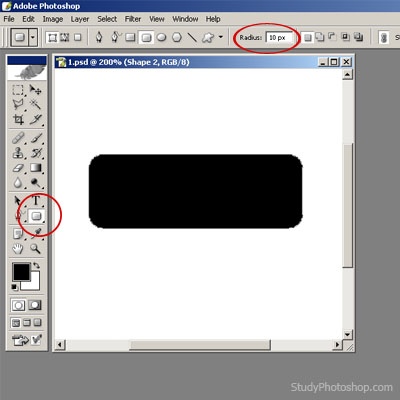400x400 pixels.
Task: Enable Shape Layers mode
Action: pos(52,37)
